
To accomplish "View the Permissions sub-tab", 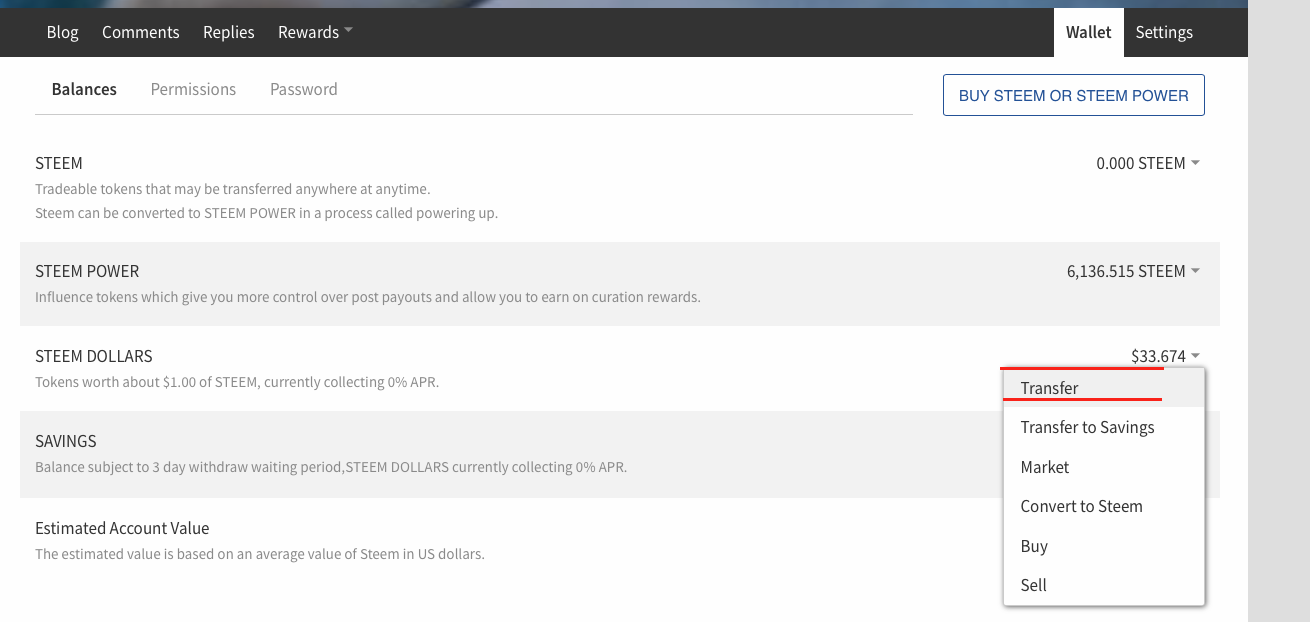I will pyautogui.click(x=193, y=89).
